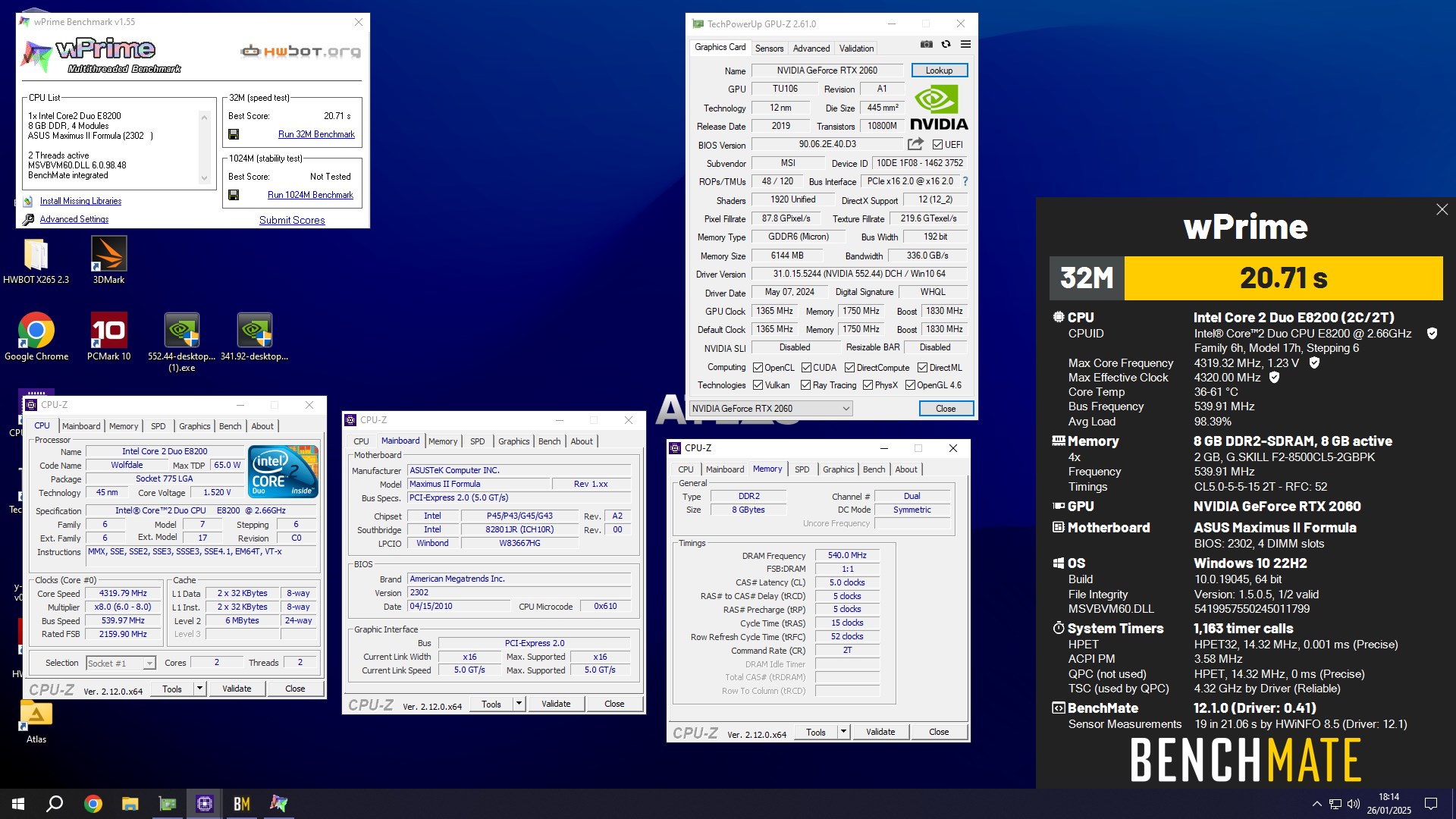This screenshot has width=1456, height=819.
Task: Show hidden system tray icons
Action: coord(1316,804)
